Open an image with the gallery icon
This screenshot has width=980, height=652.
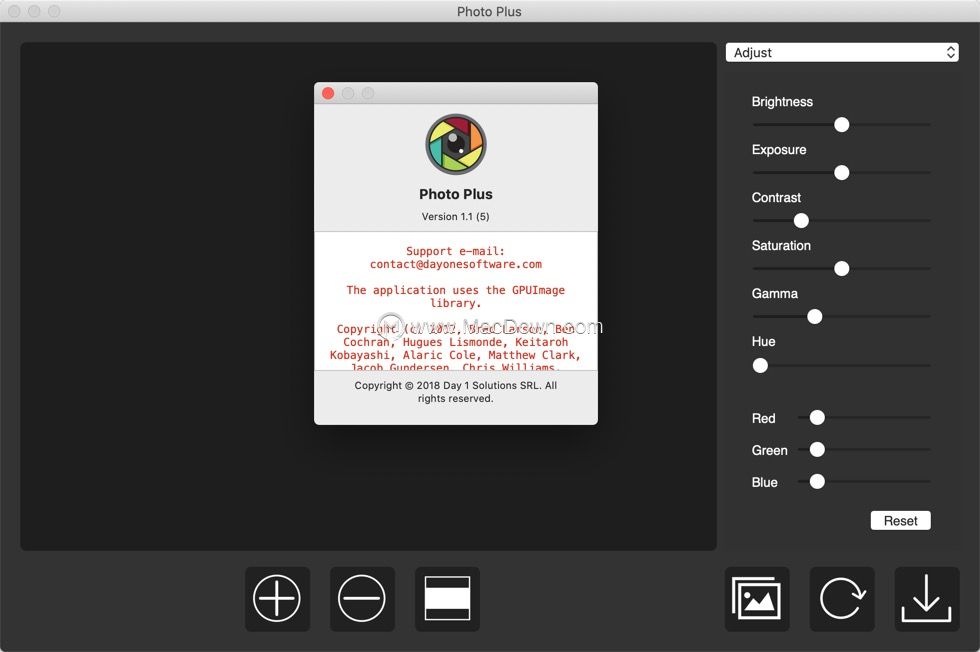(757, 598)
